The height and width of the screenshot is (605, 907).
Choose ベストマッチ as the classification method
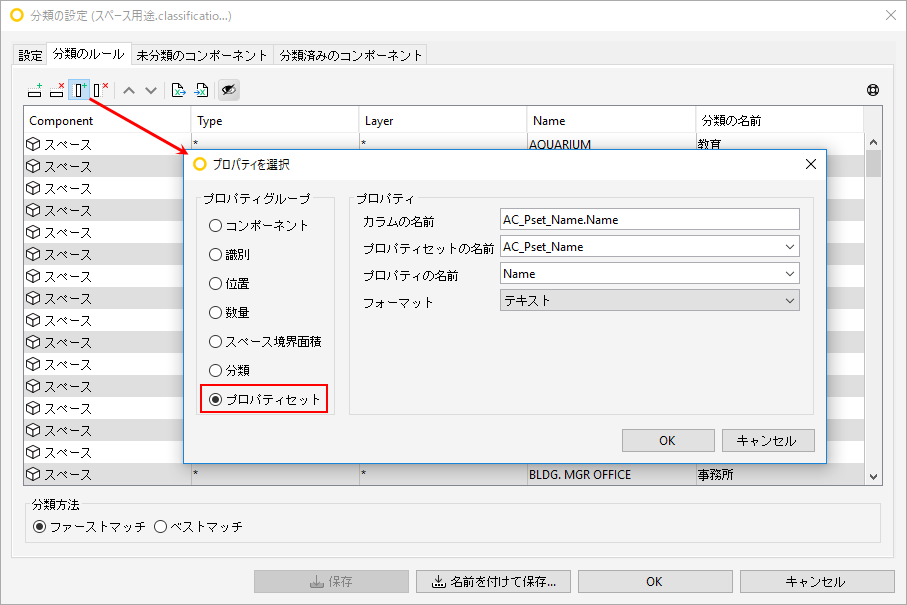(161, 526)
